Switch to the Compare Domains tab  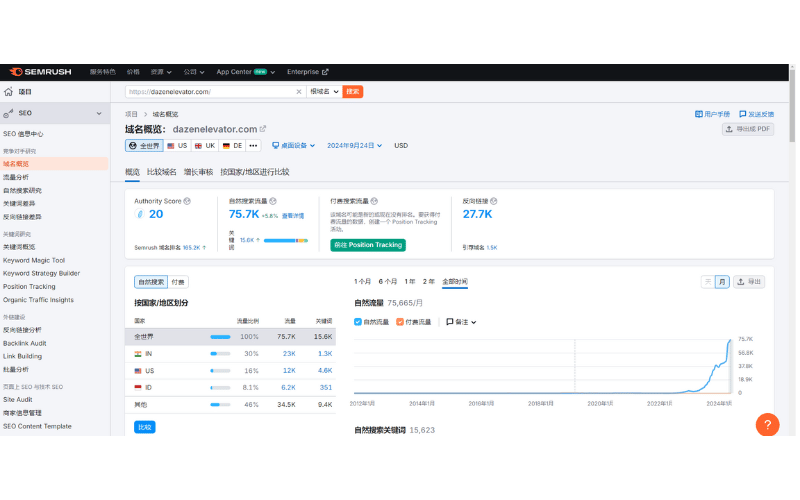coord(162,172)
